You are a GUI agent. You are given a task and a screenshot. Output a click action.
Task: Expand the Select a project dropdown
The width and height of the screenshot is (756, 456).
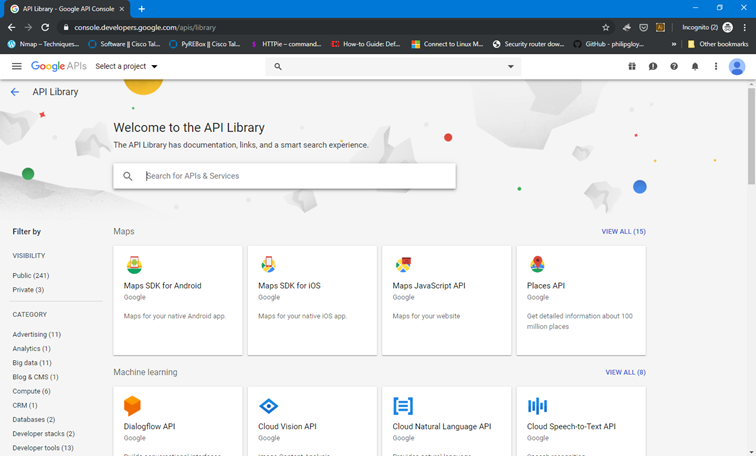[x=126, y=67]
